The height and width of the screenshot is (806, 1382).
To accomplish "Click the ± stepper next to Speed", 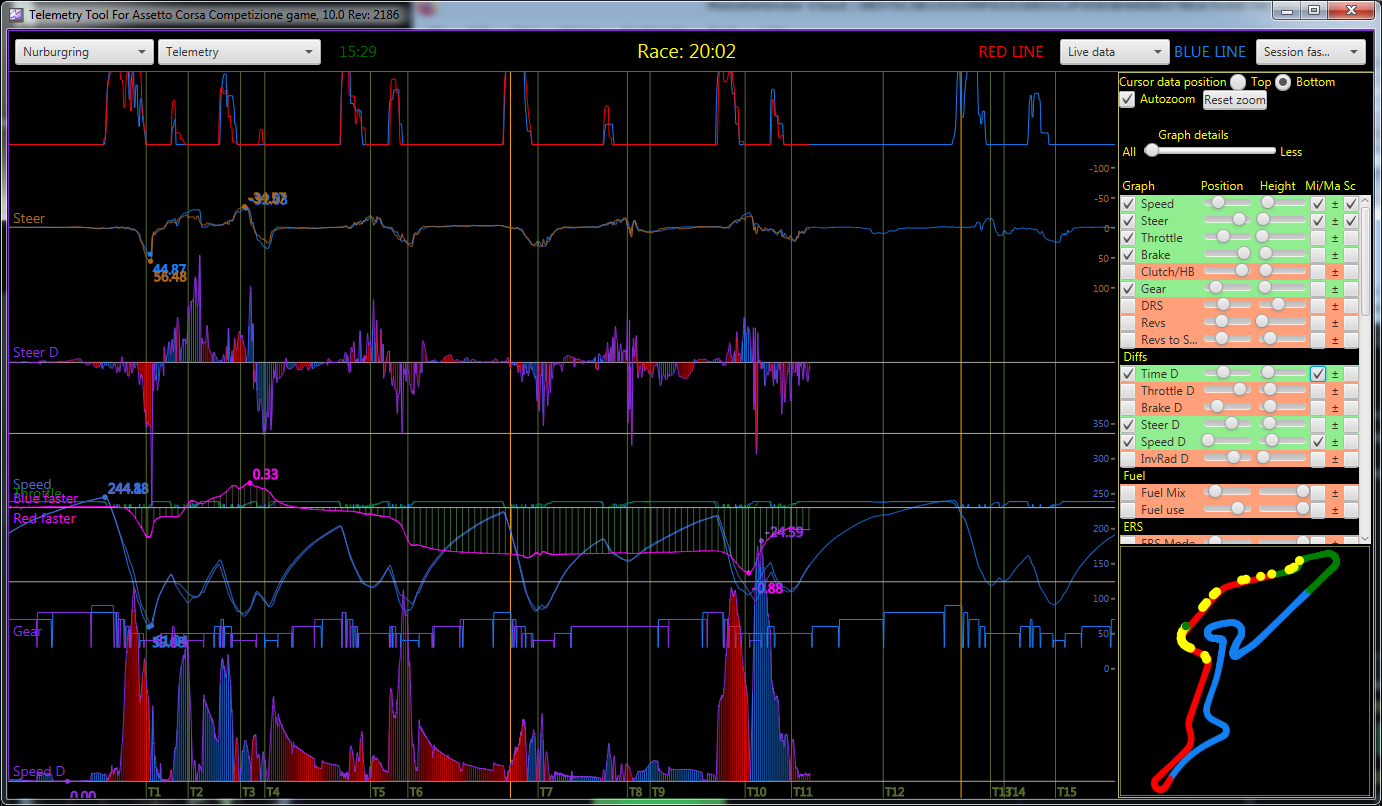I will 1334,203.
